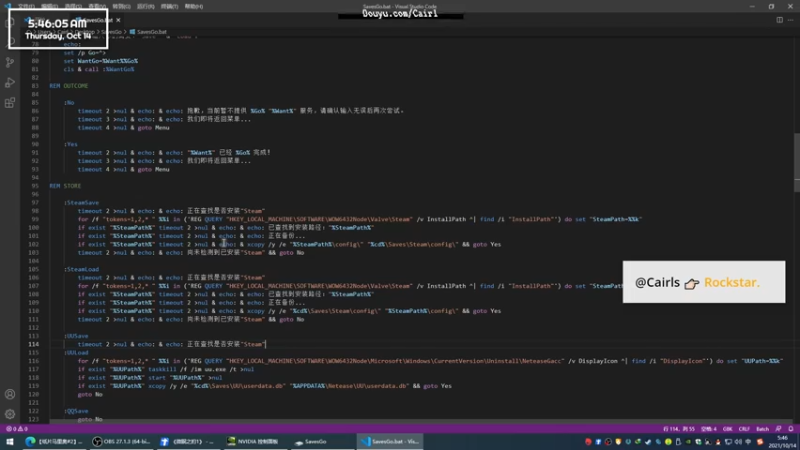Viewport: 800px width, 450px height.
Task: Click line number 99 in the gutter
Action: [x=35, y=219]
